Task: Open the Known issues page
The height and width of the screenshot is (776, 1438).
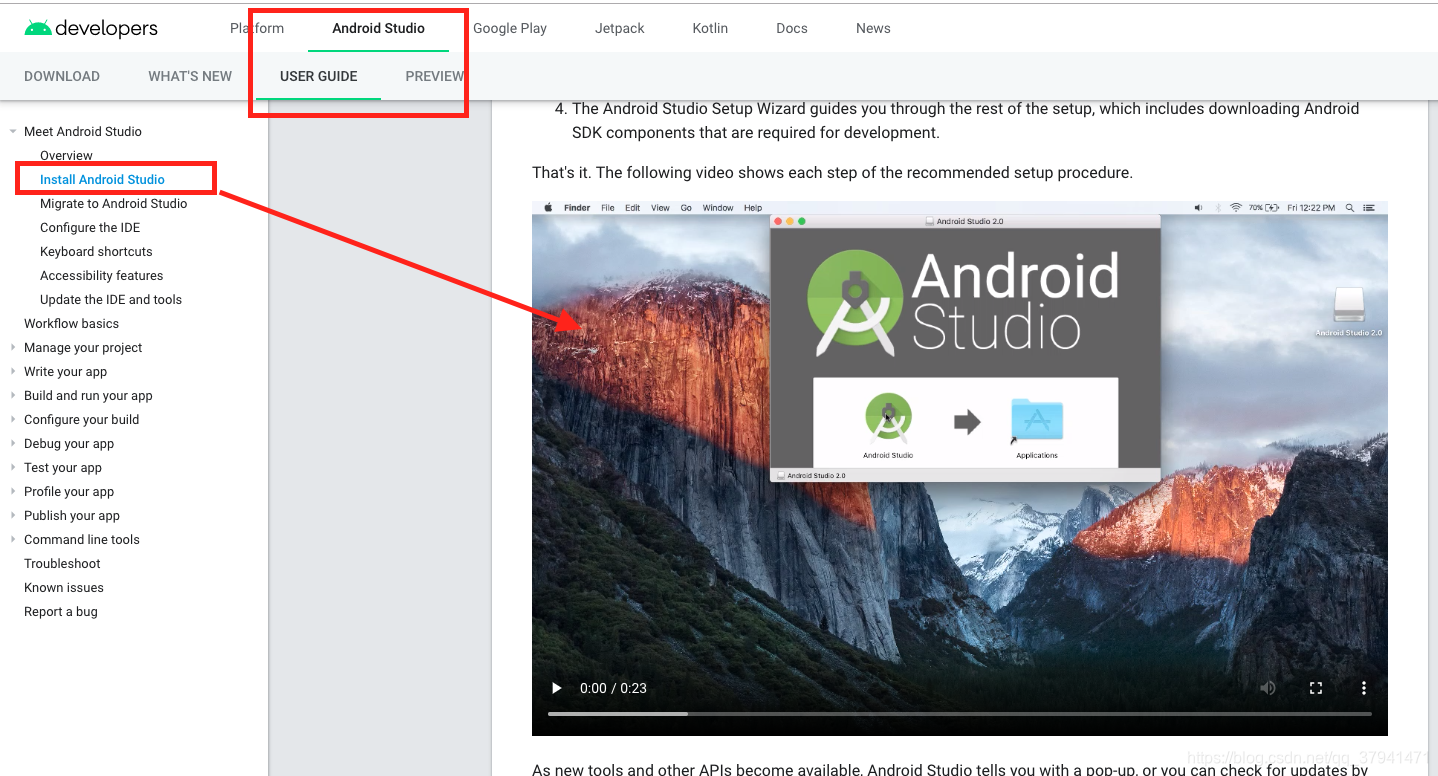Action: click(64, 588)
